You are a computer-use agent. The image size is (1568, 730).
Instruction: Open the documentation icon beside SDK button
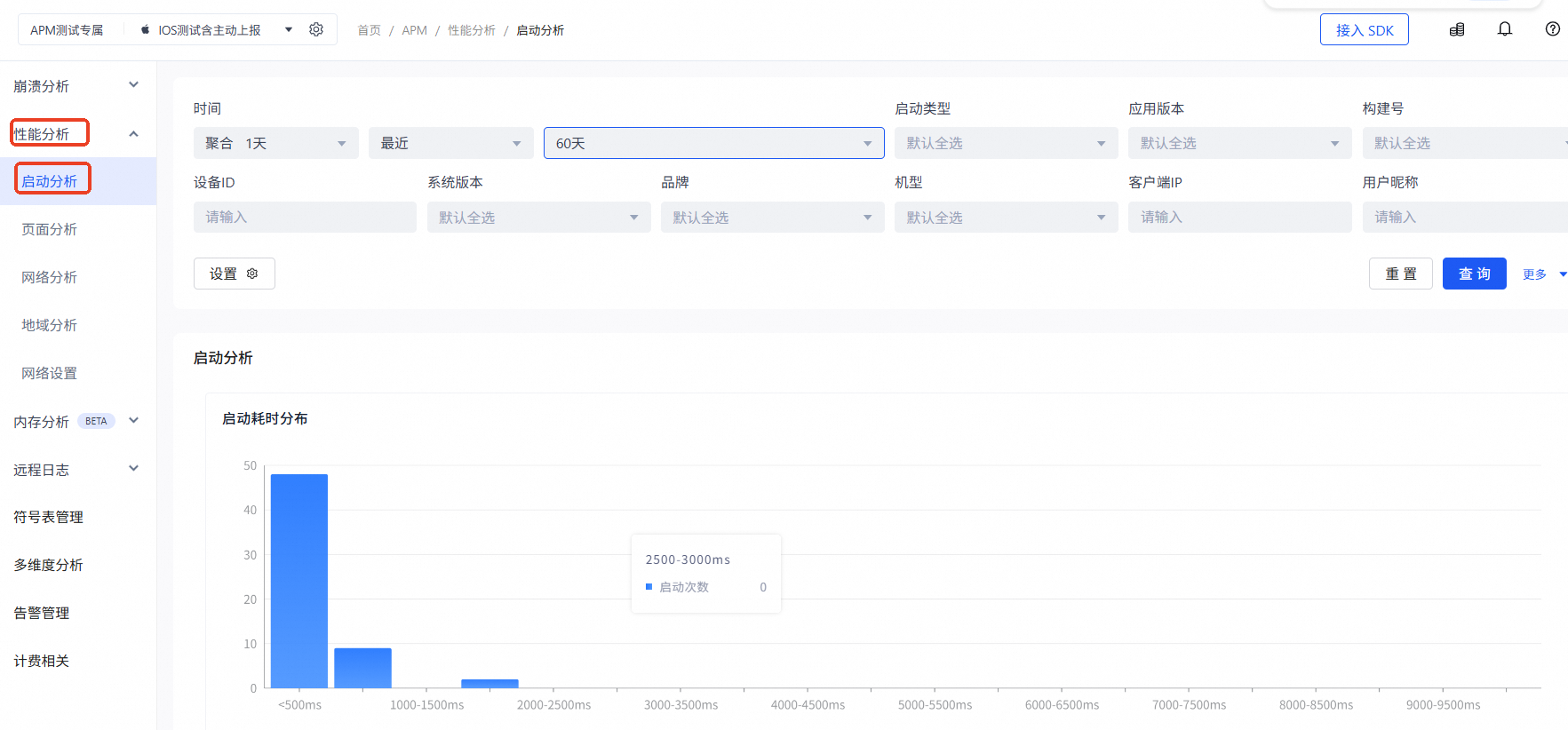(1457, 30)
